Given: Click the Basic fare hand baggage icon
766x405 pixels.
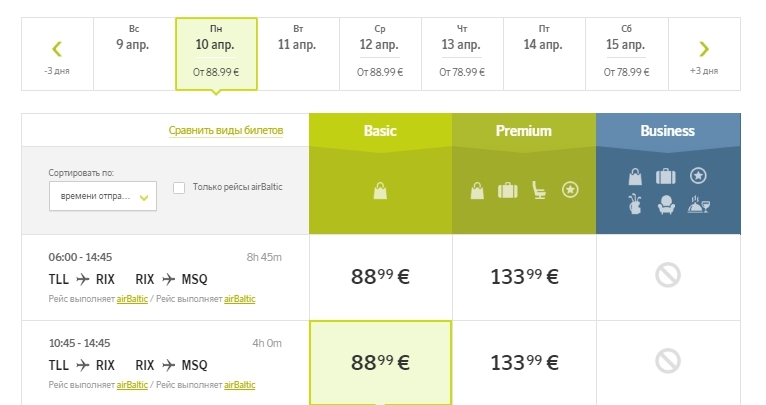Looking at the screenshot, I should click(380, 189).
